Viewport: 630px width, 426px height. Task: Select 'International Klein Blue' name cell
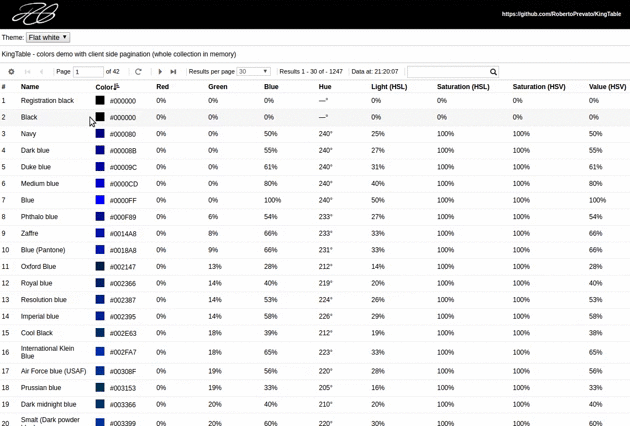(x=47, y=352)
